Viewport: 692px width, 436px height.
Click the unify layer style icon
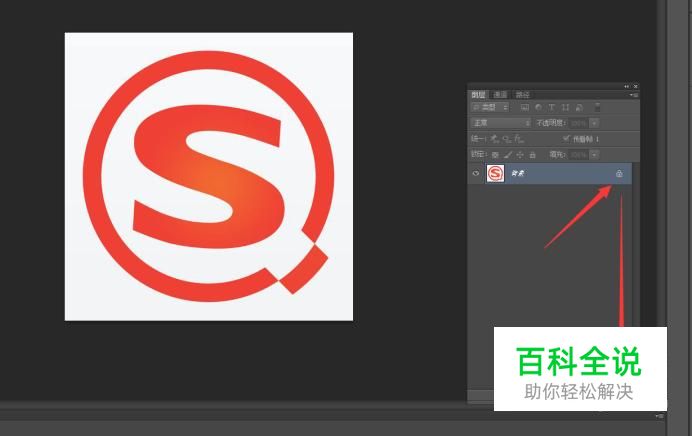tap(519, 139)
